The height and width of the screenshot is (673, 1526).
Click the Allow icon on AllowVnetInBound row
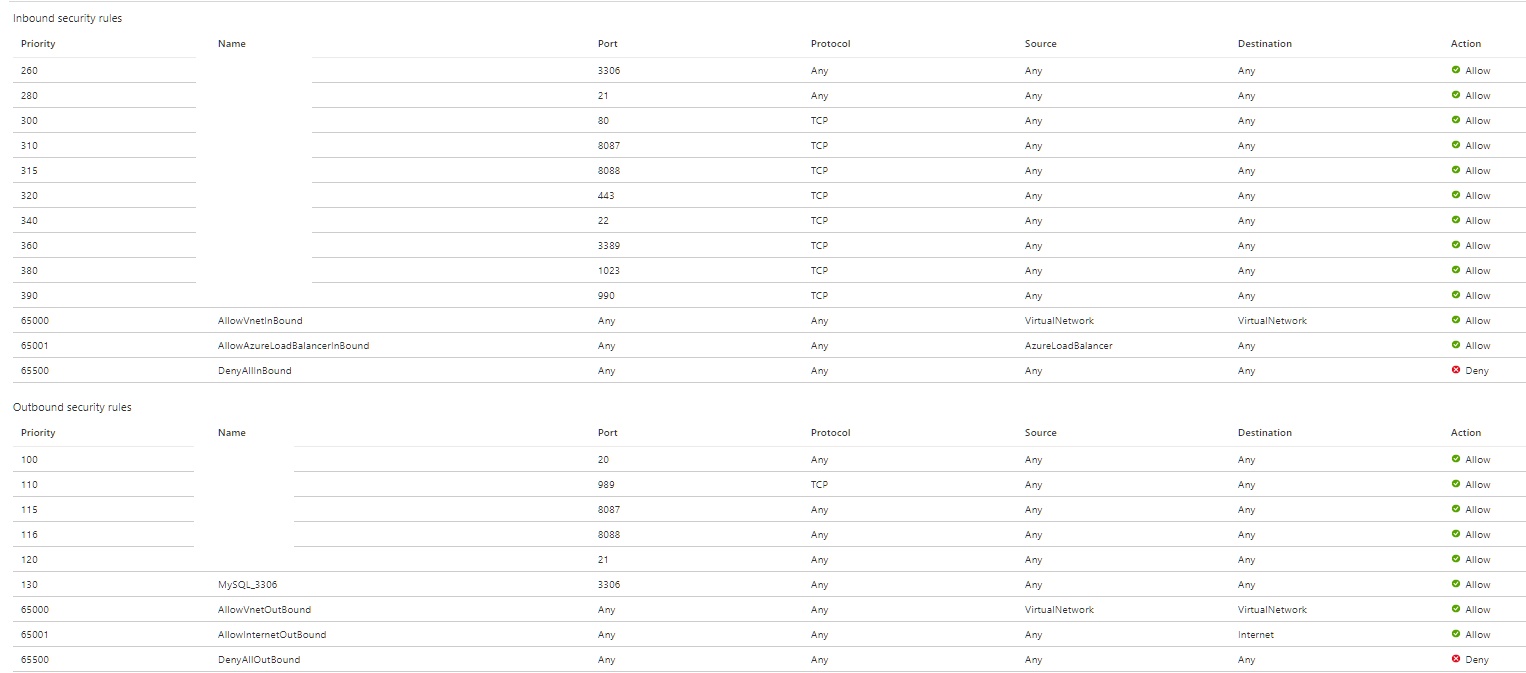coord(1456,320)
